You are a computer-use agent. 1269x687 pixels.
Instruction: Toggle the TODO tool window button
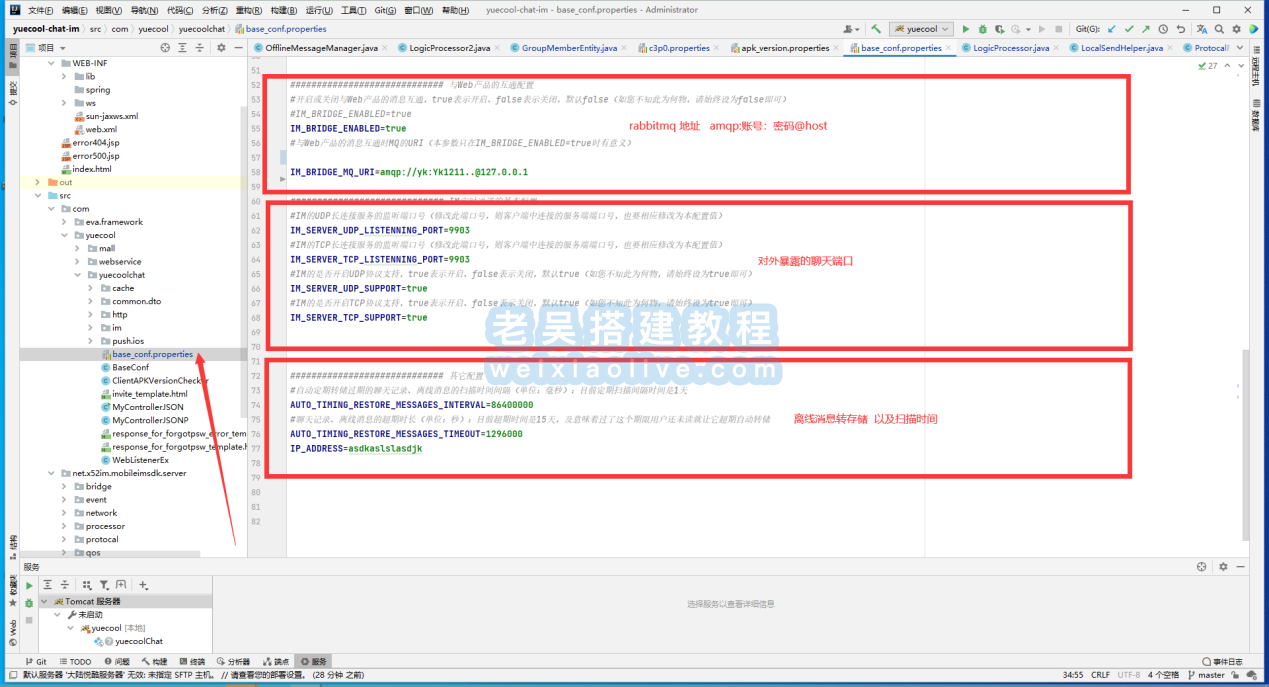75,662
